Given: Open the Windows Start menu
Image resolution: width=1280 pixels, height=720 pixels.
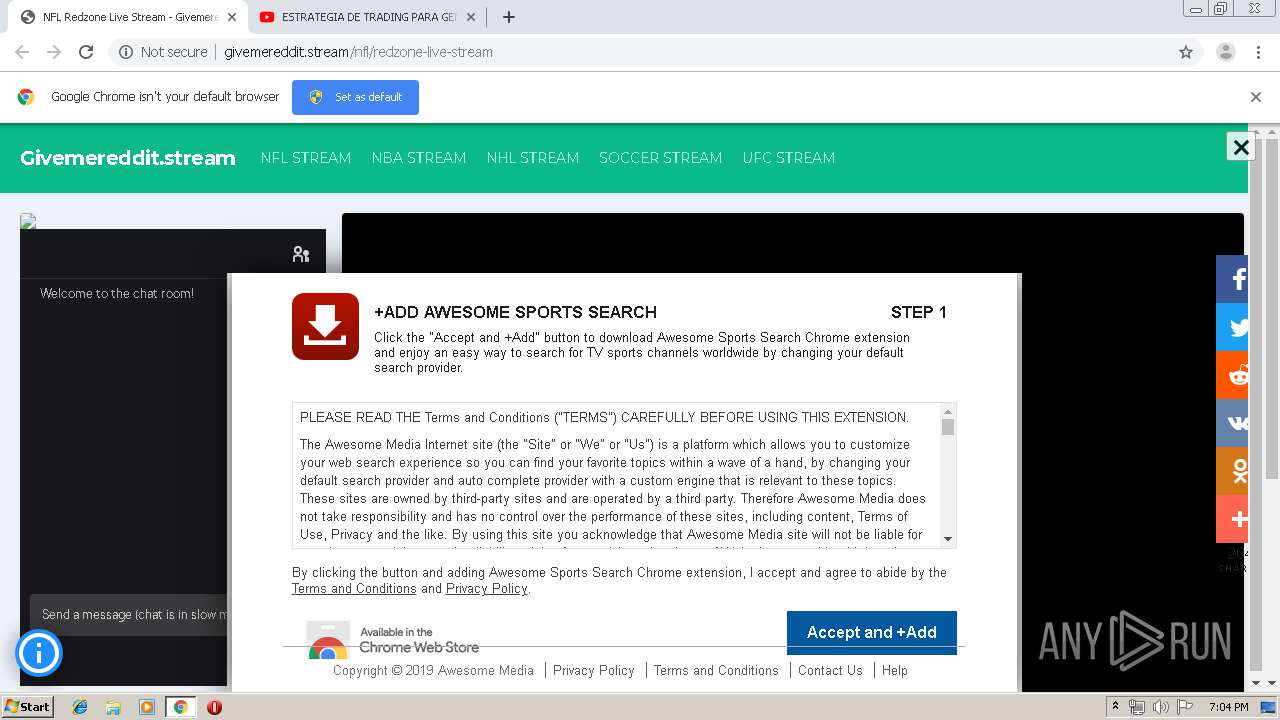Looking at the screenshot, I should click(x=27, y=707).
